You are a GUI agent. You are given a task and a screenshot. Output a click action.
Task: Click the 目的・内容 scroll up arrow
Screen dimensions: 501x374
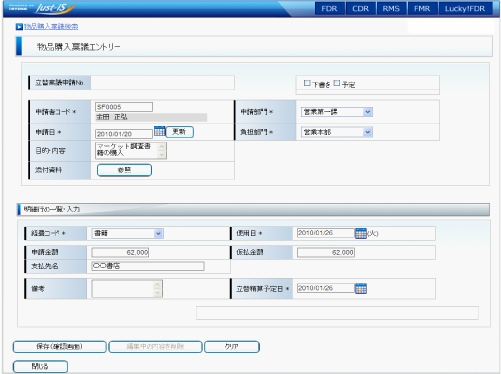[x=162, y=146]
